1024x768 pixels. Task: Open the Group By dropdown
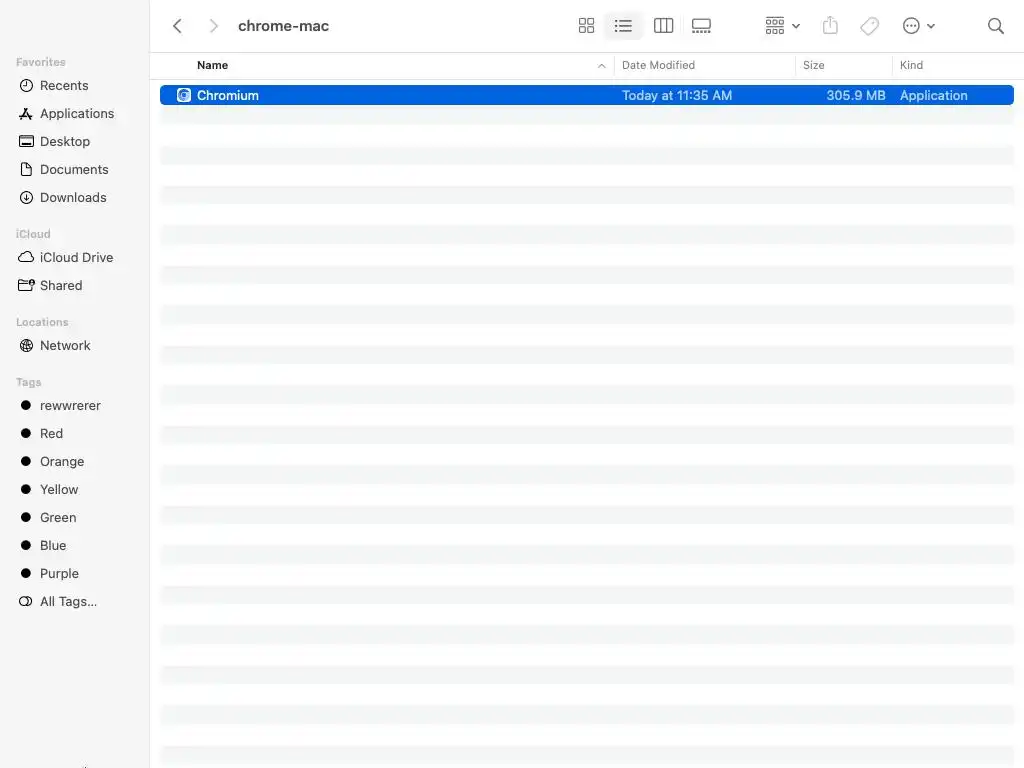coord(782,26)
